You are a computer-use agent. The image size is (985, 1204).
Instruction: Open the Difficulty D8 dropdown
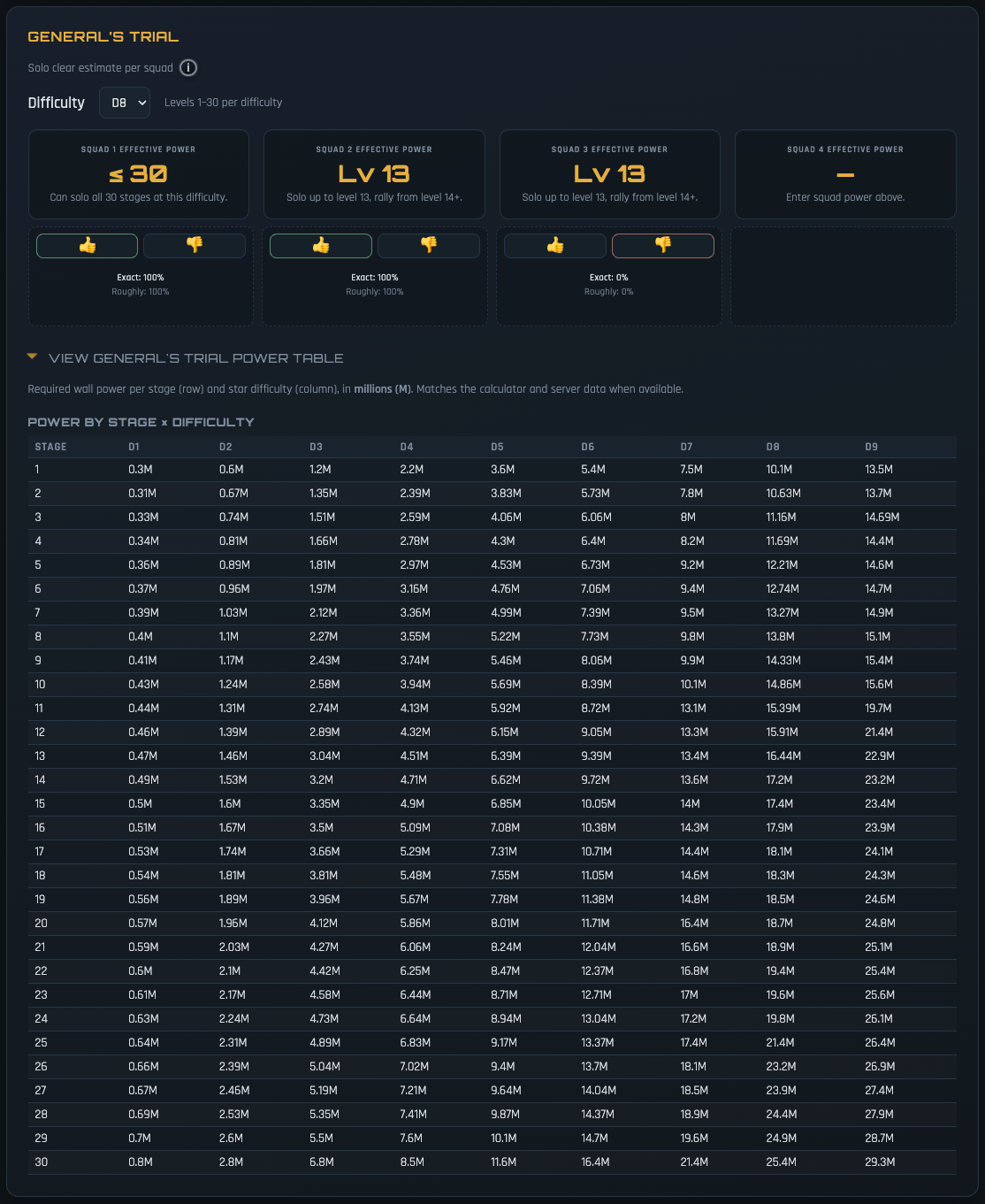coord(125,103)
